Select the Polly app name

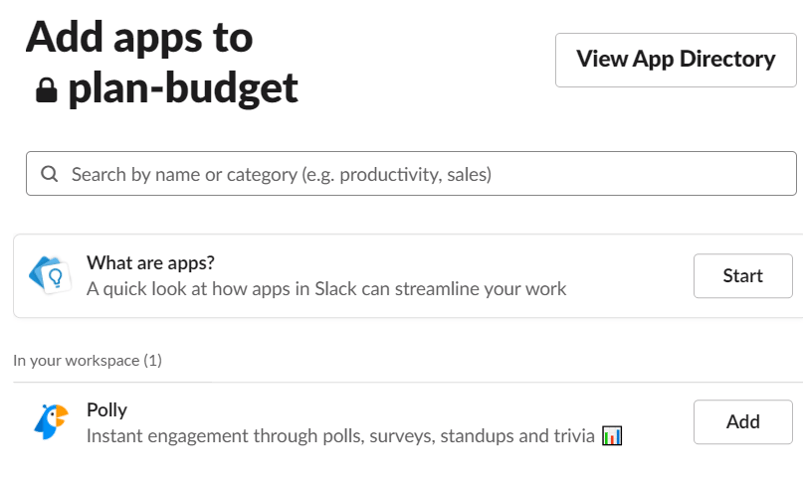[107, 410]
